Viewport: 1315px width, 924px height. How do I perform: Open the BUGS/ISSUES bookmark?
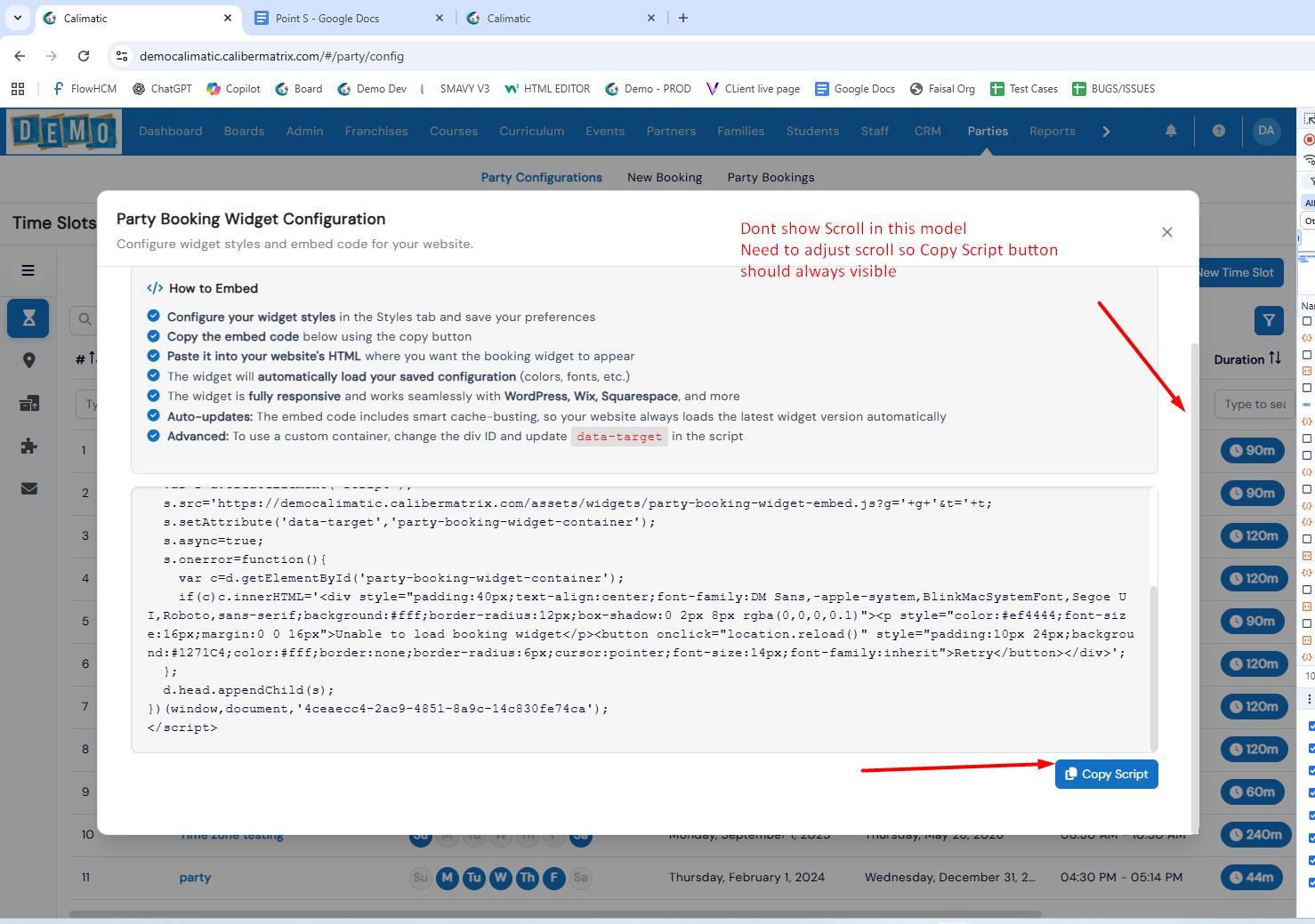click(1114, 89)
